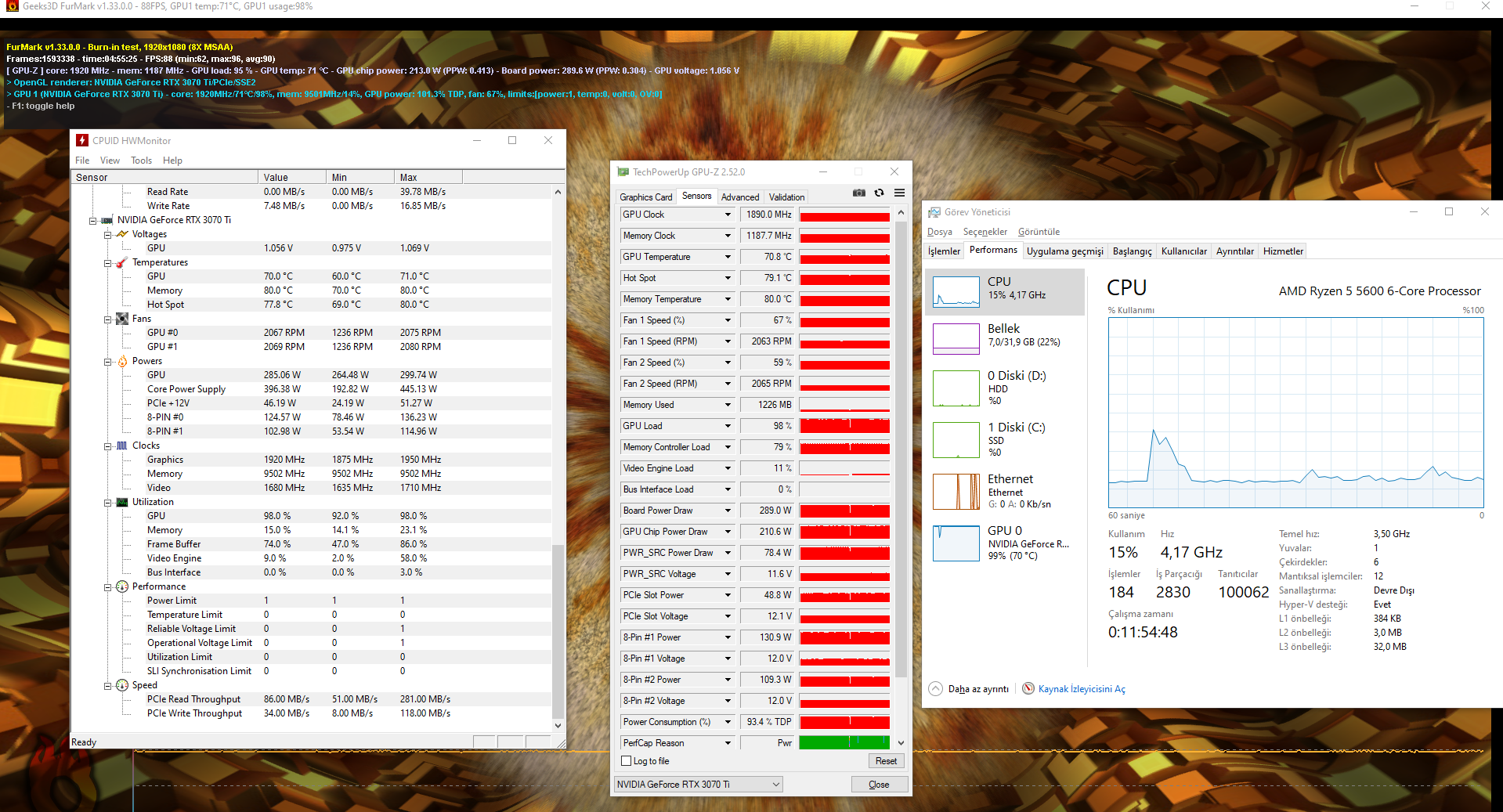This screenshot has width=1503, height=812.
Task: Switch to GPU-Z Advanced tab
Action: click(739, 197)
